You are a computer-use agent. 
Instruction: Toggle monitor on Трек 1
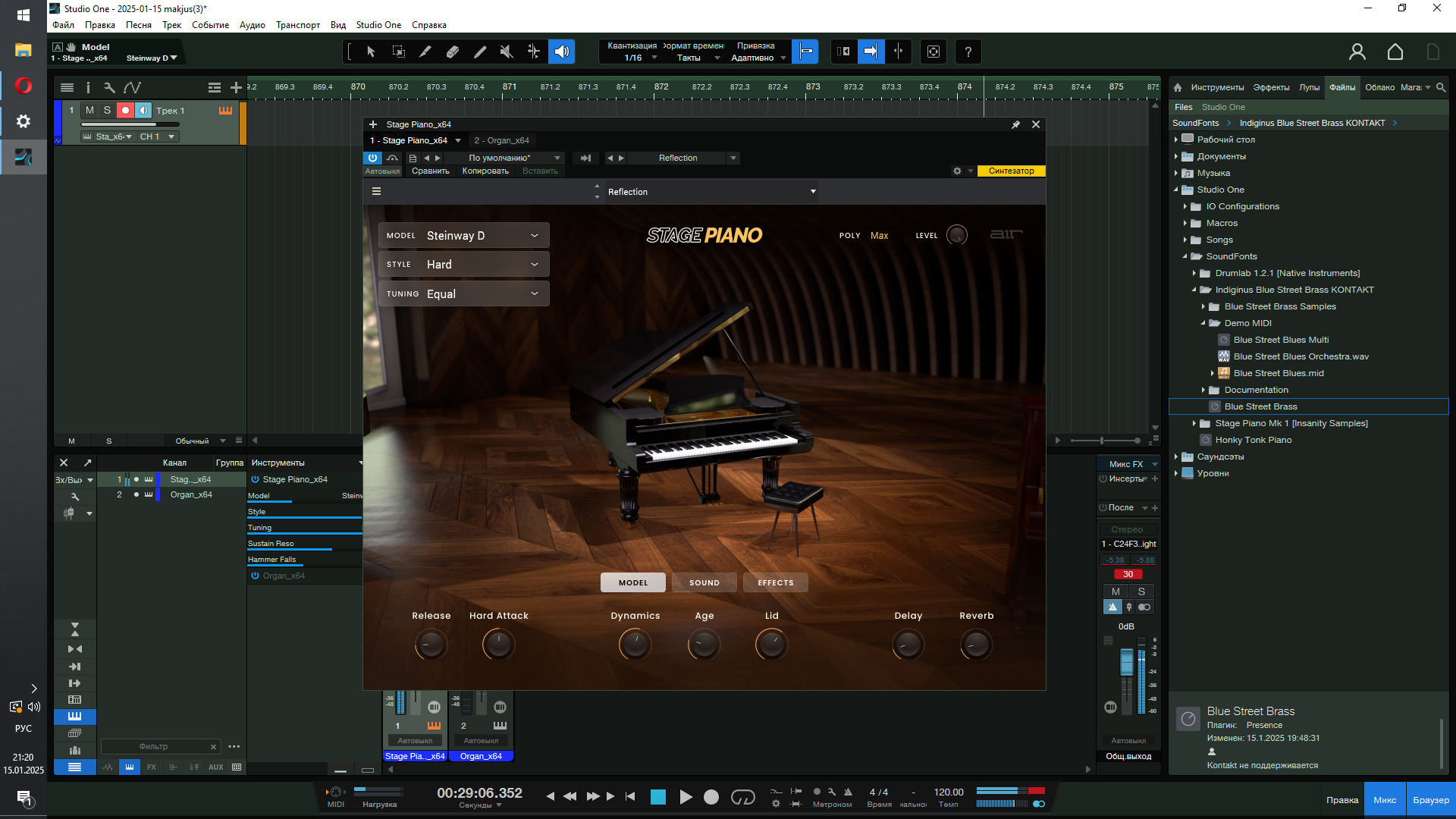(x=143, y=111)
